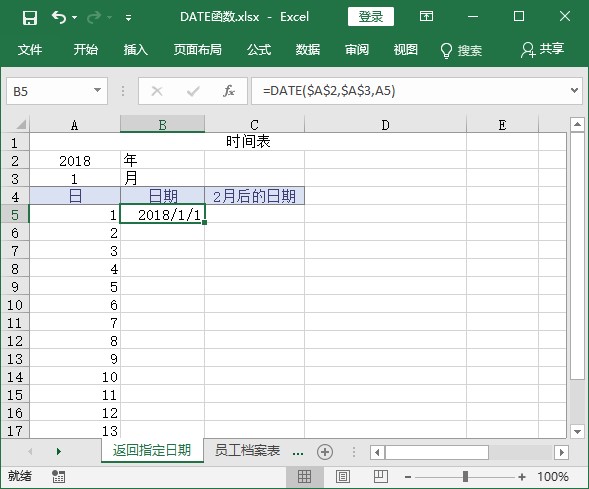Click the macro recording status icon
Image resolution: width=589 pixels, height=489 pixels.
58,476
